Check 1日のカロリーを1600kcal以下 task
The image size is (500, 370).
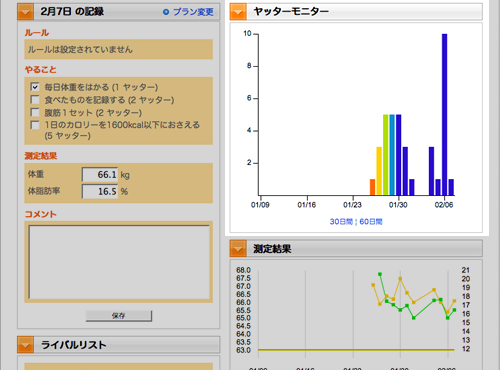(x=35, y=125)
